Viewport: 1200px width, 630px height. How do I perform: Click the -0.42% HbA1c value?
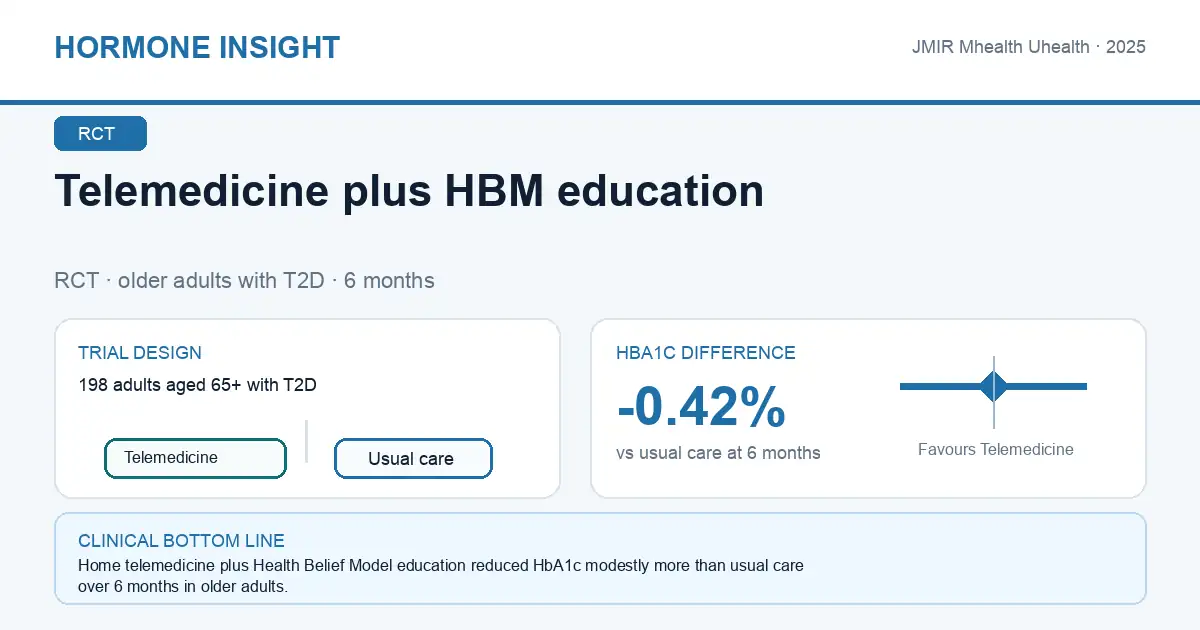701,407
